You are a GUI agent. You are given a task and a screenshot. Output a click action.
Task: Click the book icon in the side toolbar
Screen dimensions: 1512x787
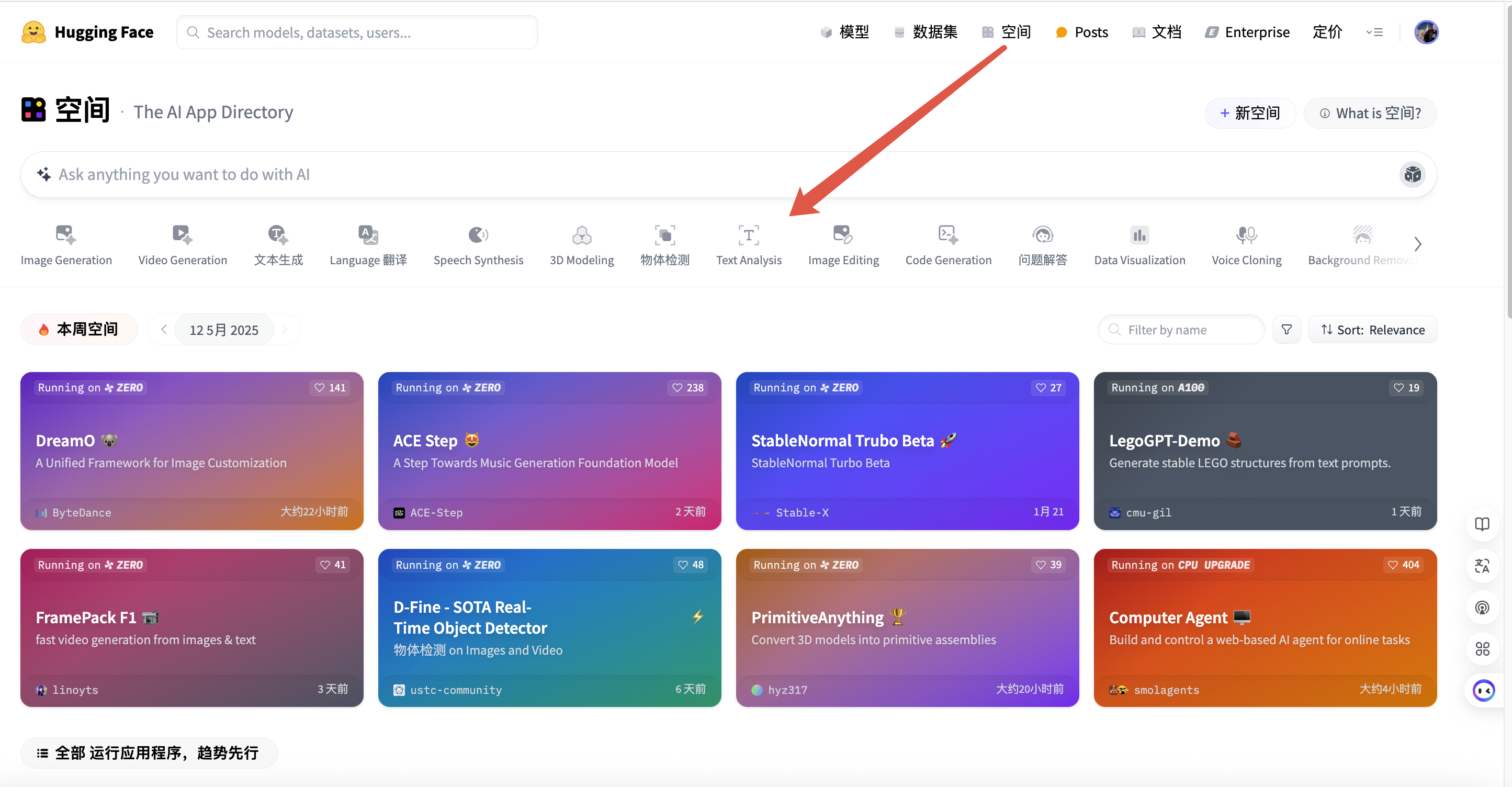coord(1482,524)
